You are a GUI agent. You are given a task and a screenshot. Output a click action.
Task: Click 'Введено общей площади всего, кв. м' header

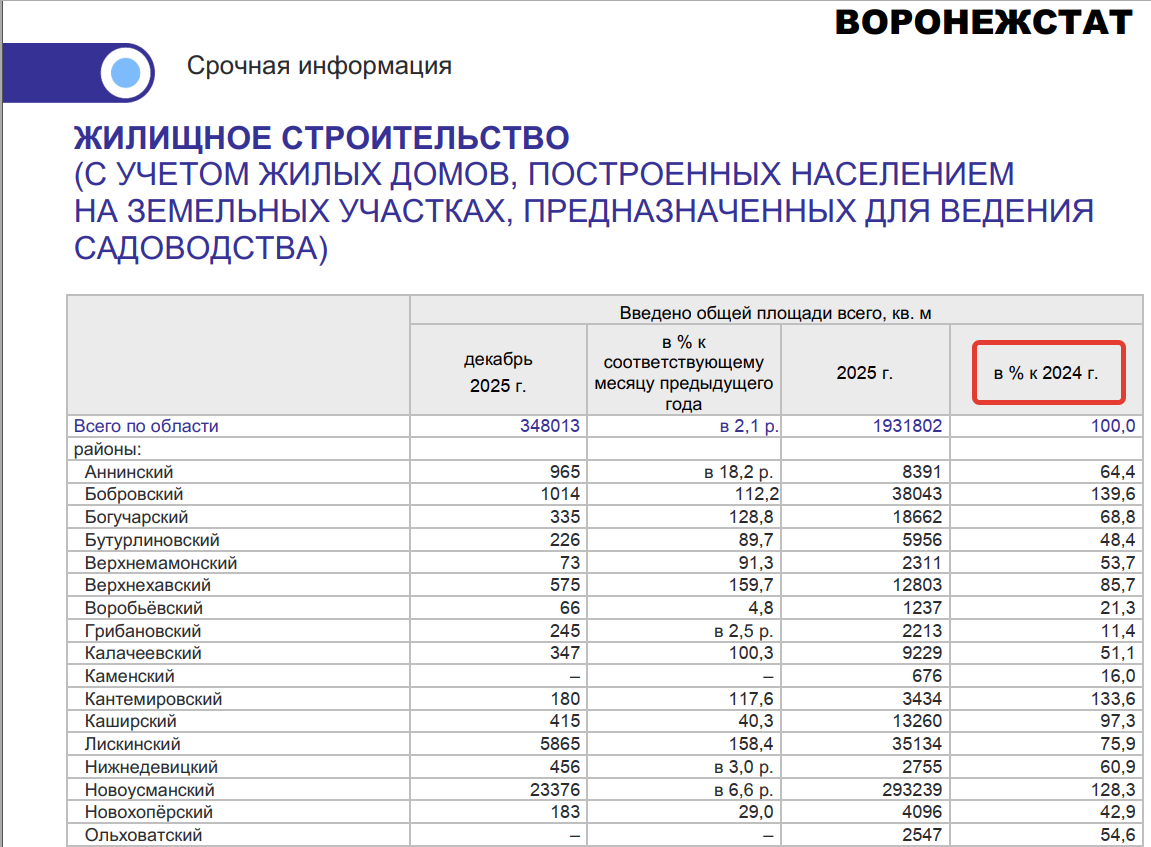pyautogui.click(x=775, y=313)
